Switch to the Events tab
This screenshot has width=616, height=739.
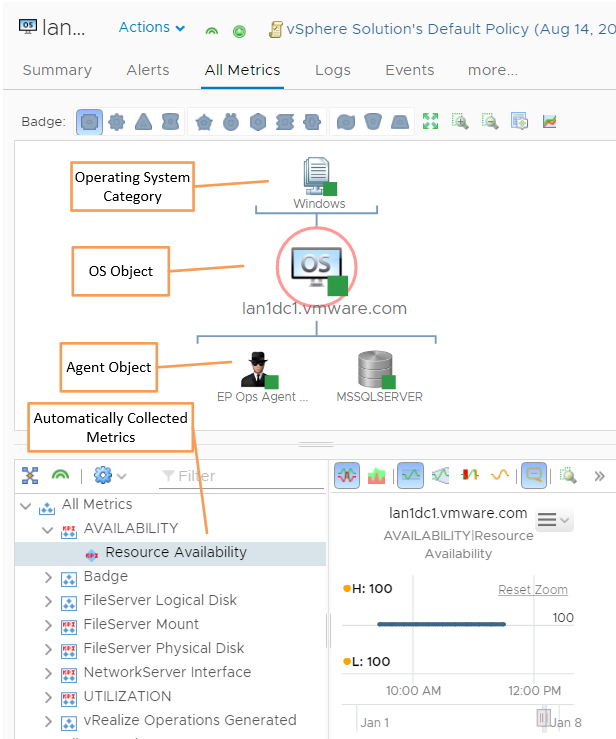pyautogui.click(x=410, y=70)
